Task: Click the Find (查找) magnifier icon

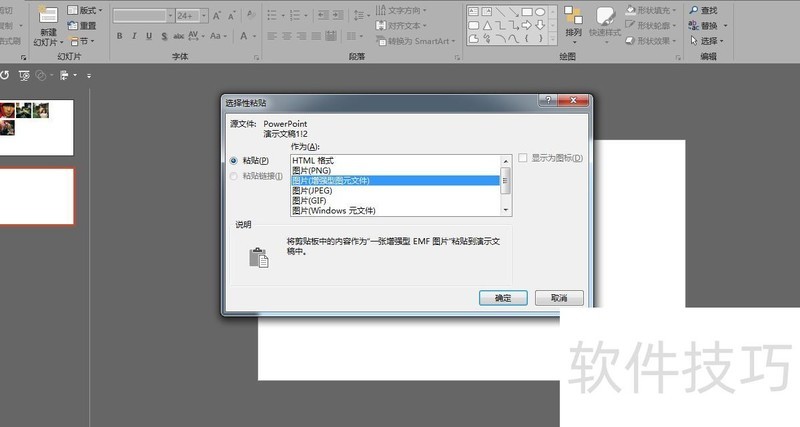Action: [x=693, y=10]
